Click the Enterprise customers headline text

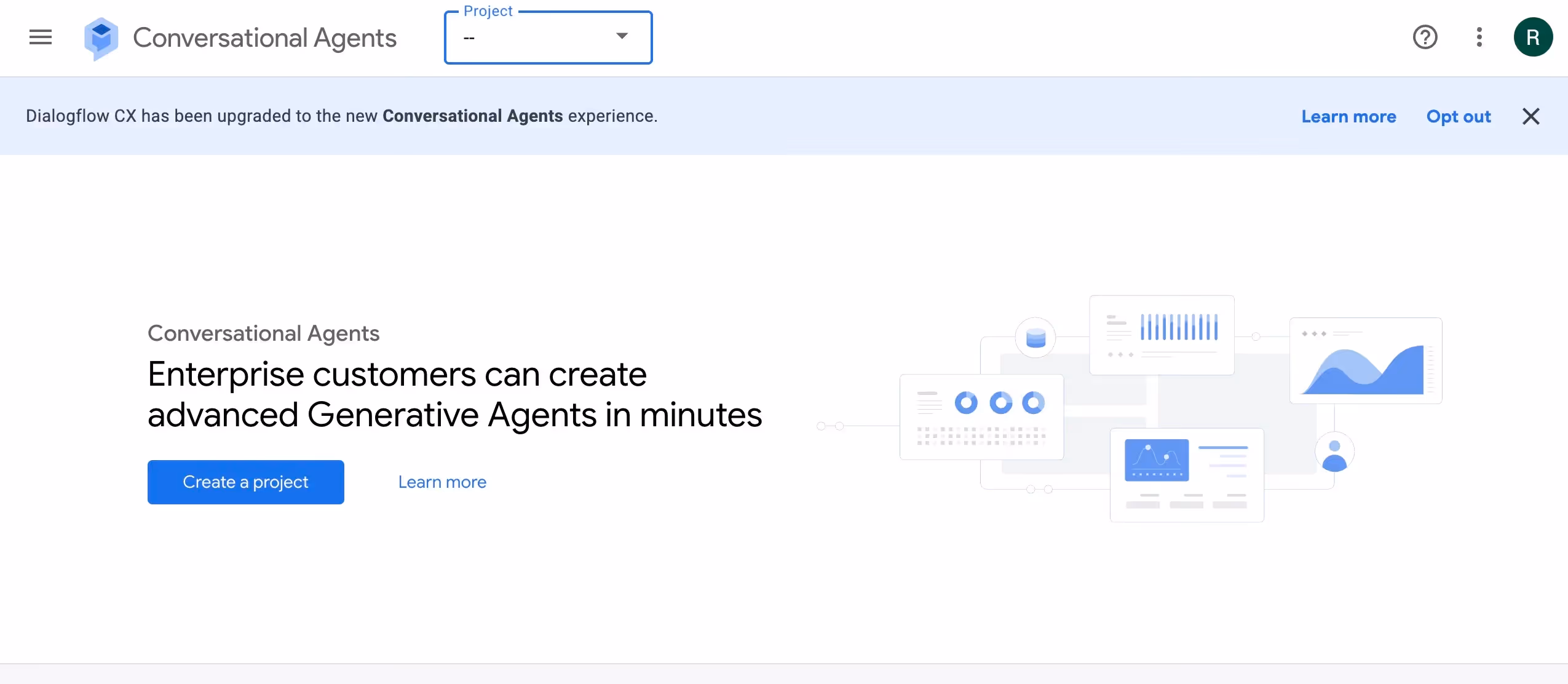point(454,394)
